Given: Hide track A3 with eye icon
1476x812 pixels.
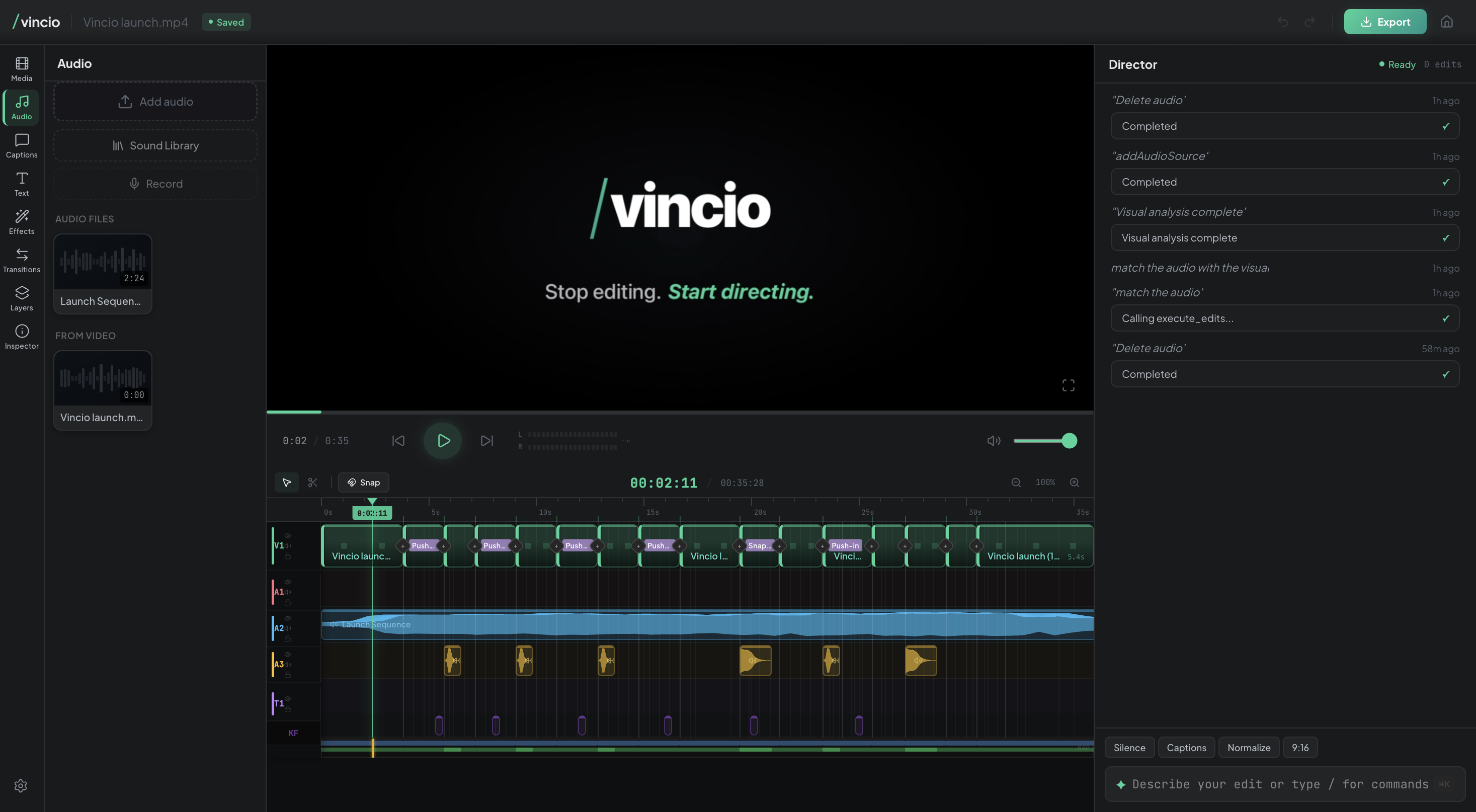Looking at the screenshot, I should click(288, 655).
